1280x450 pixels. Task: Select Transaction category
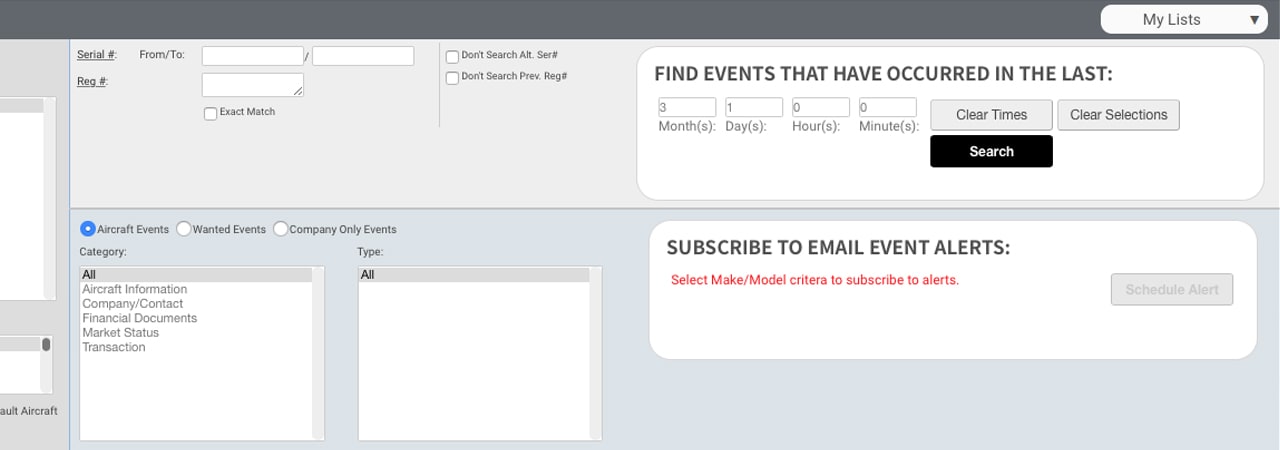[196, 347]
